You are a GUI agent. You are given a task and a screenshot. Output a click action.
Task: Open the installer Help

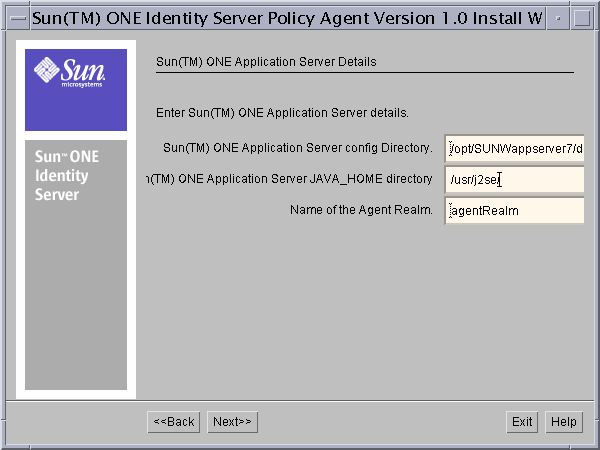click(x=564, y=422)
